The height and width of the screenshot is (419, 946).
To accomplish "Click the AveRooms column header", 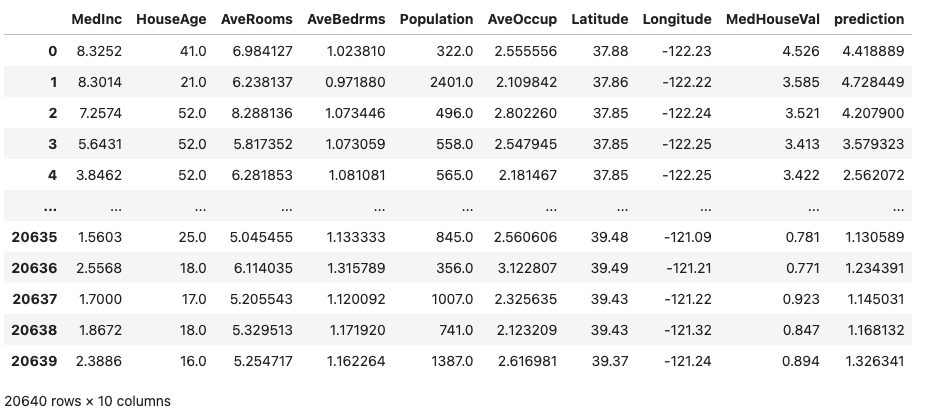I will pyautogui.click(x=256, y=19).
